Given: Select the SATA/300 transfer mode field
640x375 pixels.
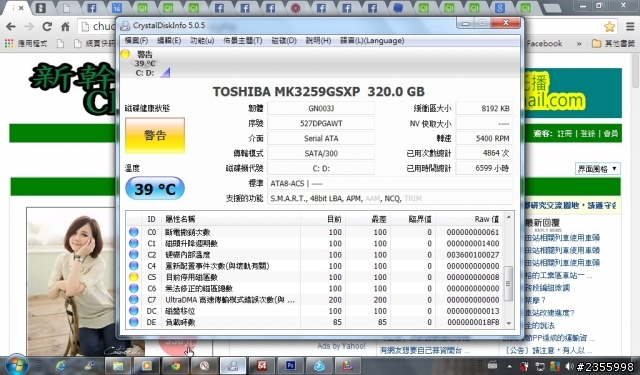Looking at the screenshot, I should tap(321, 153).
